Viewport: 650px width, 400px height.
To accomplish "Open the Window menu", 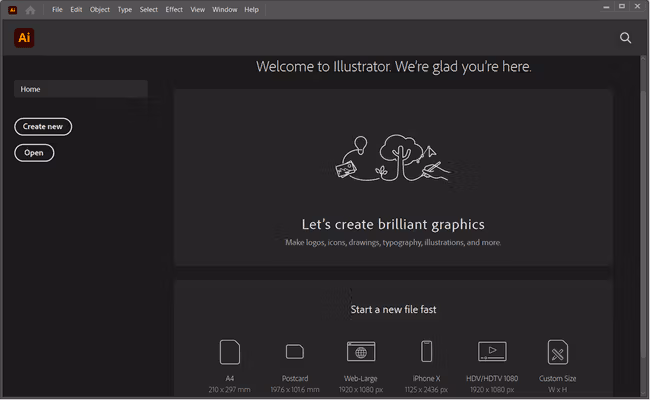I will pos(225,10).
